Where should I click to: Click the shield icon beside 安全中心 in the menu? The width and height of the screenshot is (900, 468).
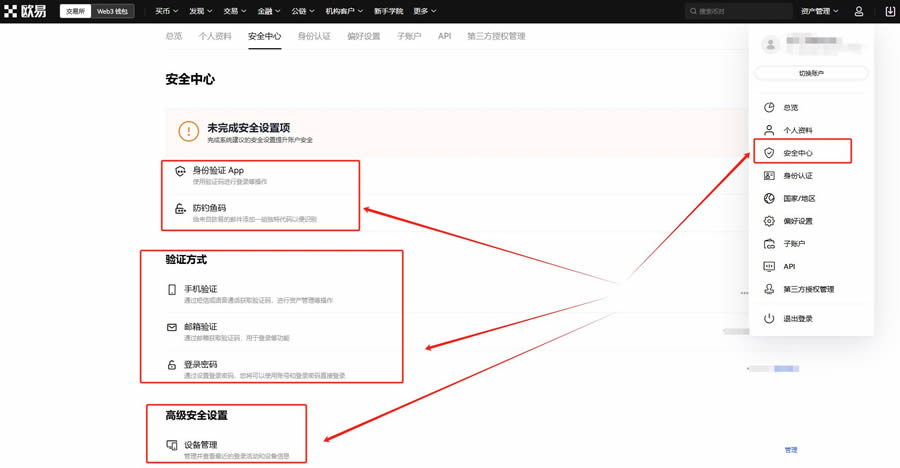[769, 153]
